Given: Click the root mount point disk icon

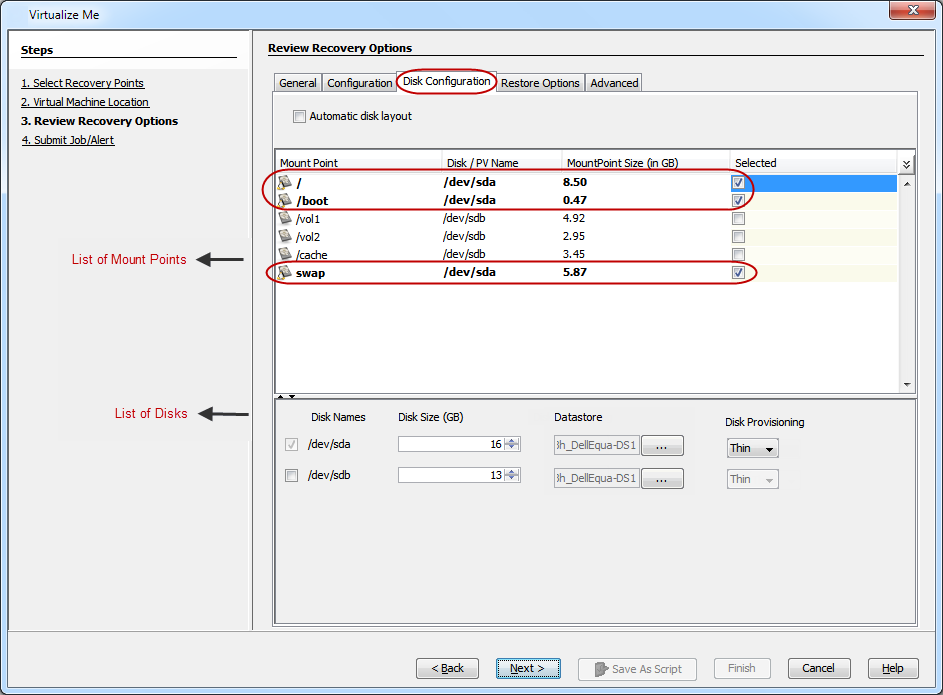Looking at the screenshot, I should click(x=285, y=183).
